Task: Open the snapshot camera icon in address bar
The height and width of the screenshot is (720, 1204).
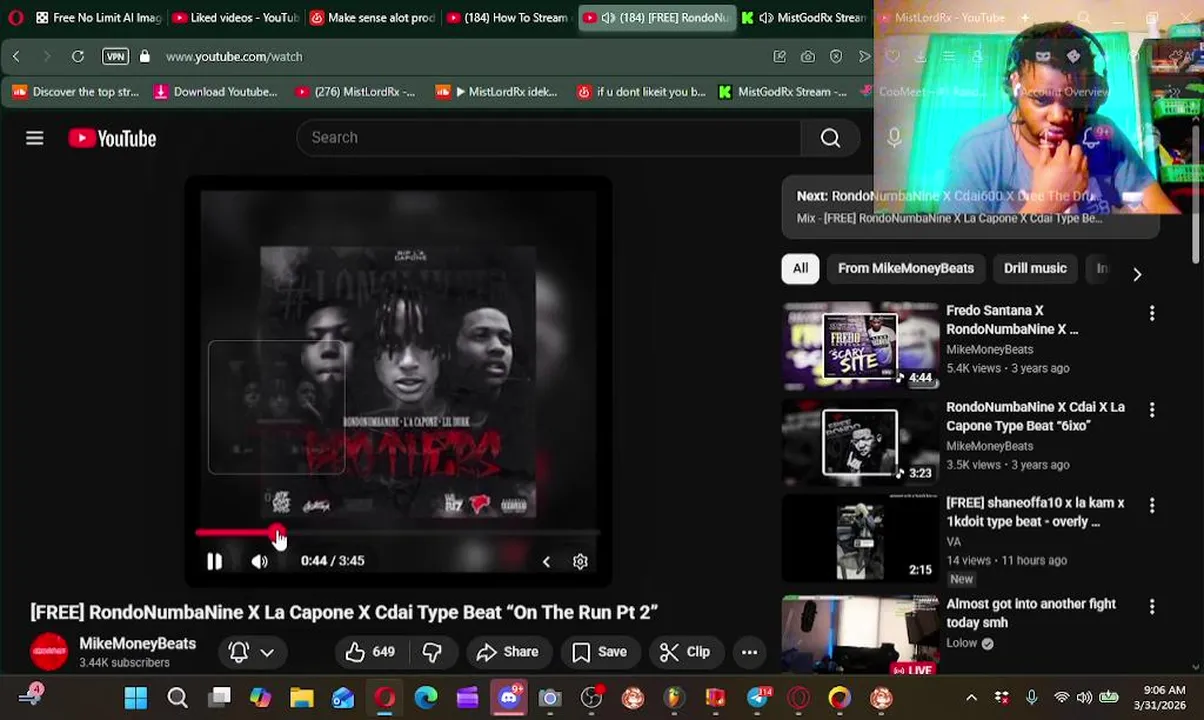Action: pos(808,56)
